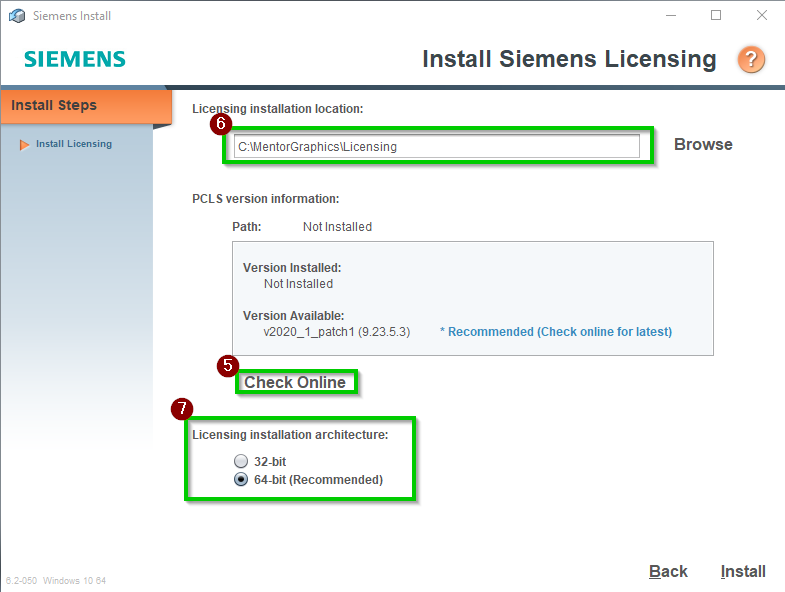
Task: Select the 32-bit architecture option
Action: coord(241,461)
